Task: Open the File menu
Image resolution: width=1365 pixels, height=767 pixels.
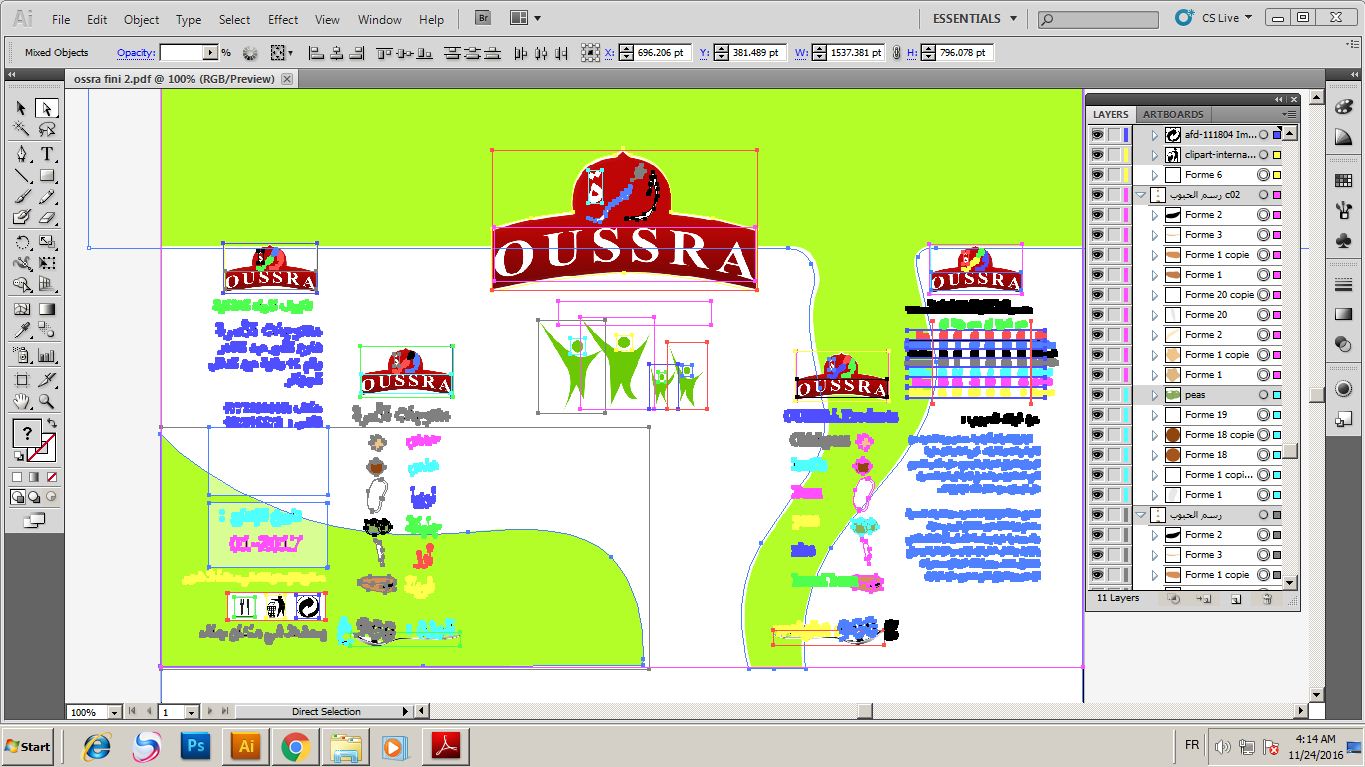Action: click(x=61, y=19)
